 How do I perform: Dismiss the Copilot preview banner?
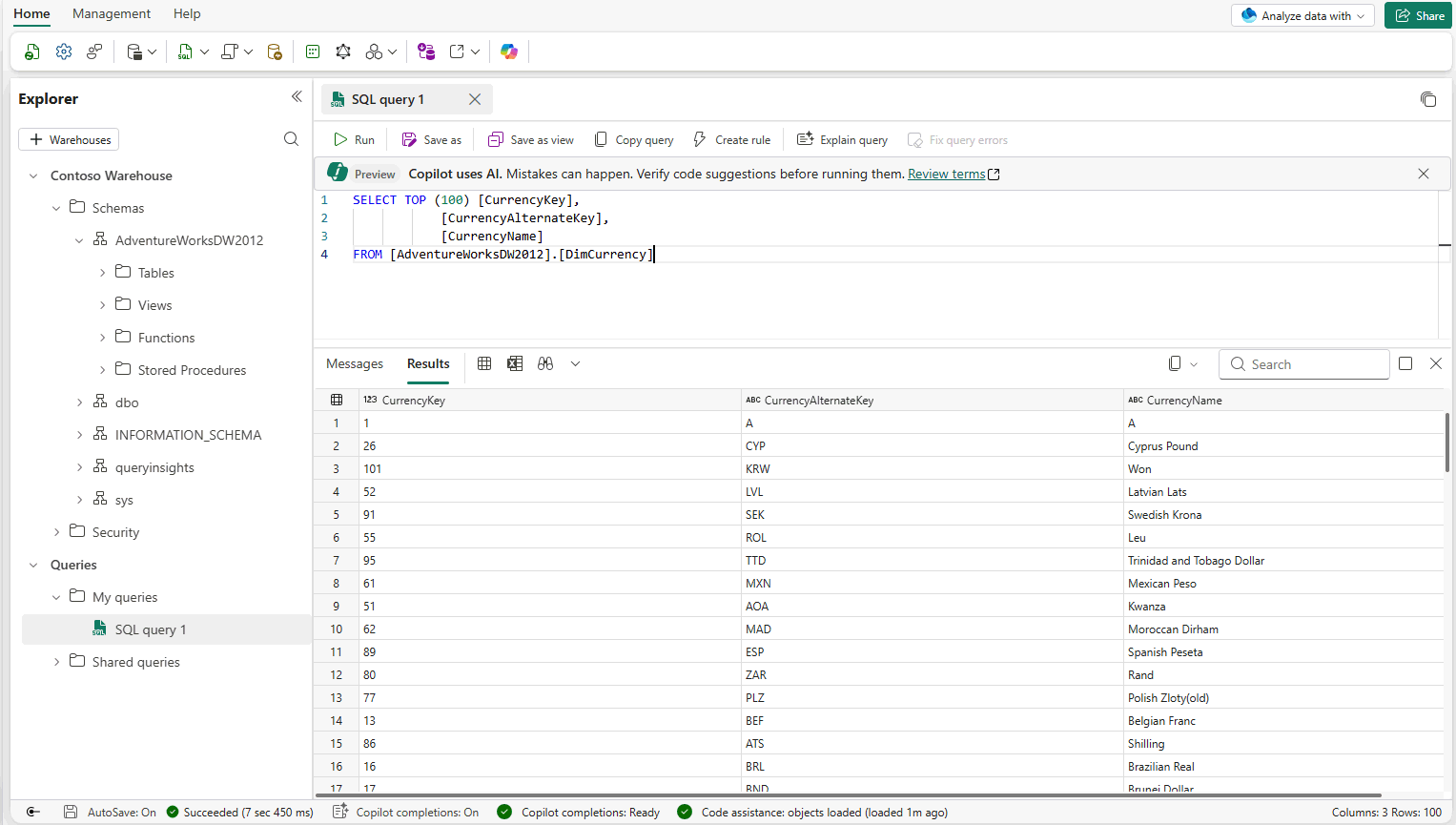(1424, 174)
